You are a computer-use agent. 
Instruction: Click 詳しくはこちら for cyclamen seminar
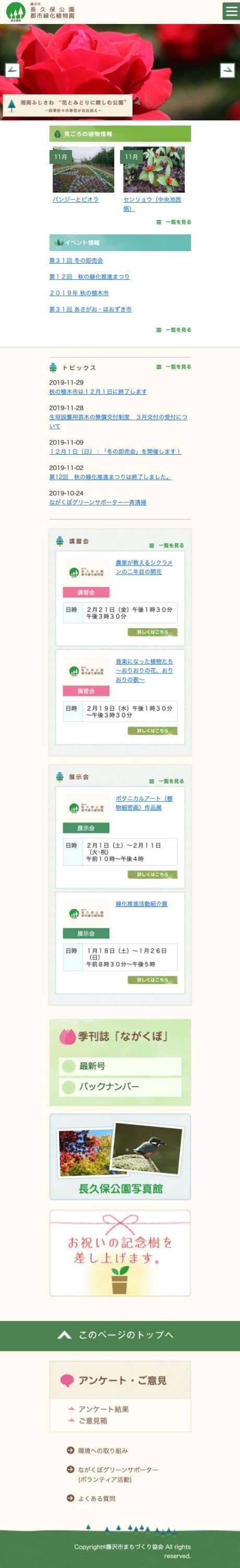(152, 632)
